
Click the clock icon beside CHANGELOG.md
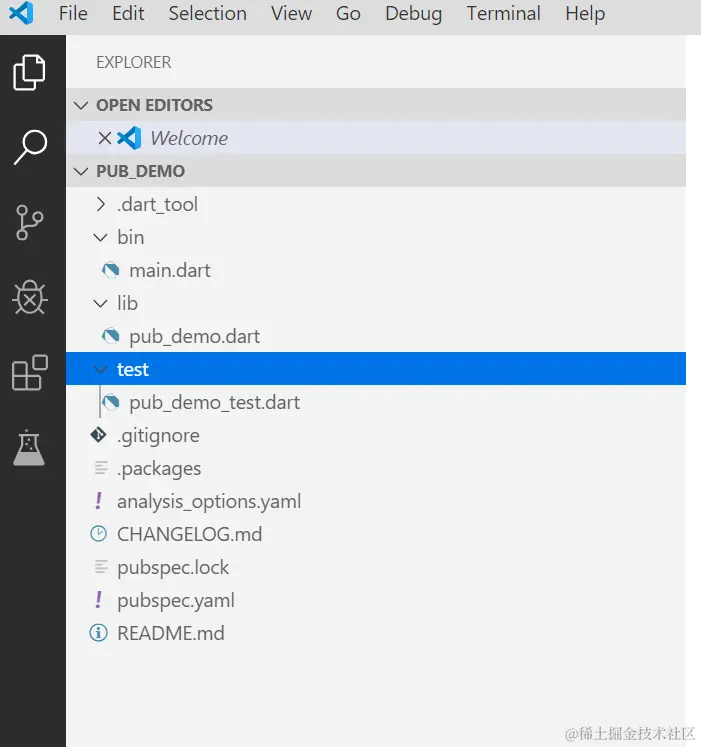[98, 534]
